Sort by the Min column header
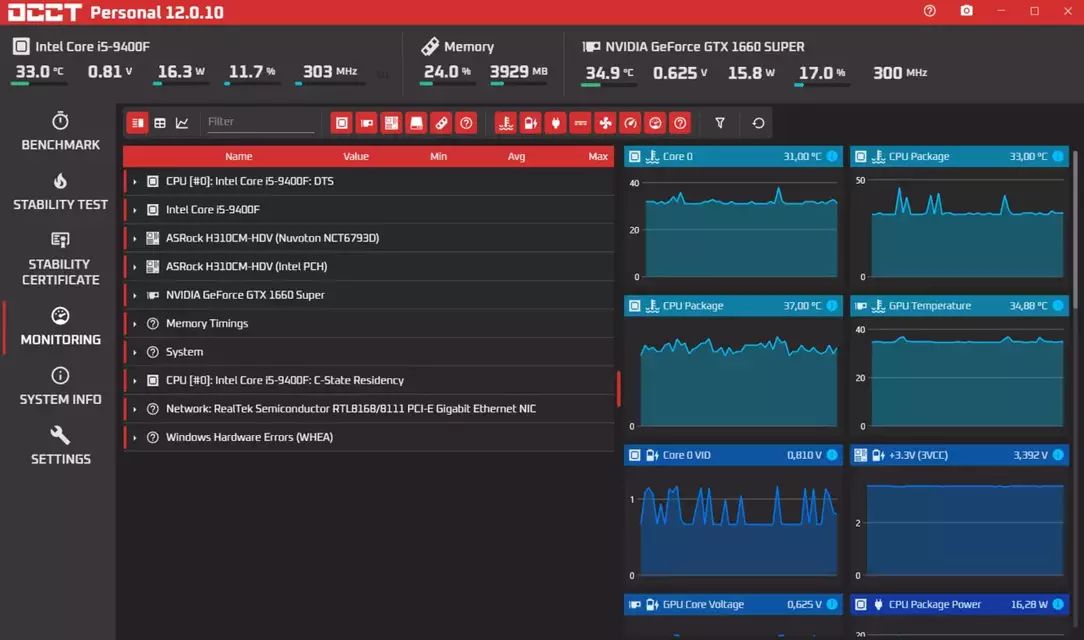This screenshot has width=1084, height=640. (438, 156)
